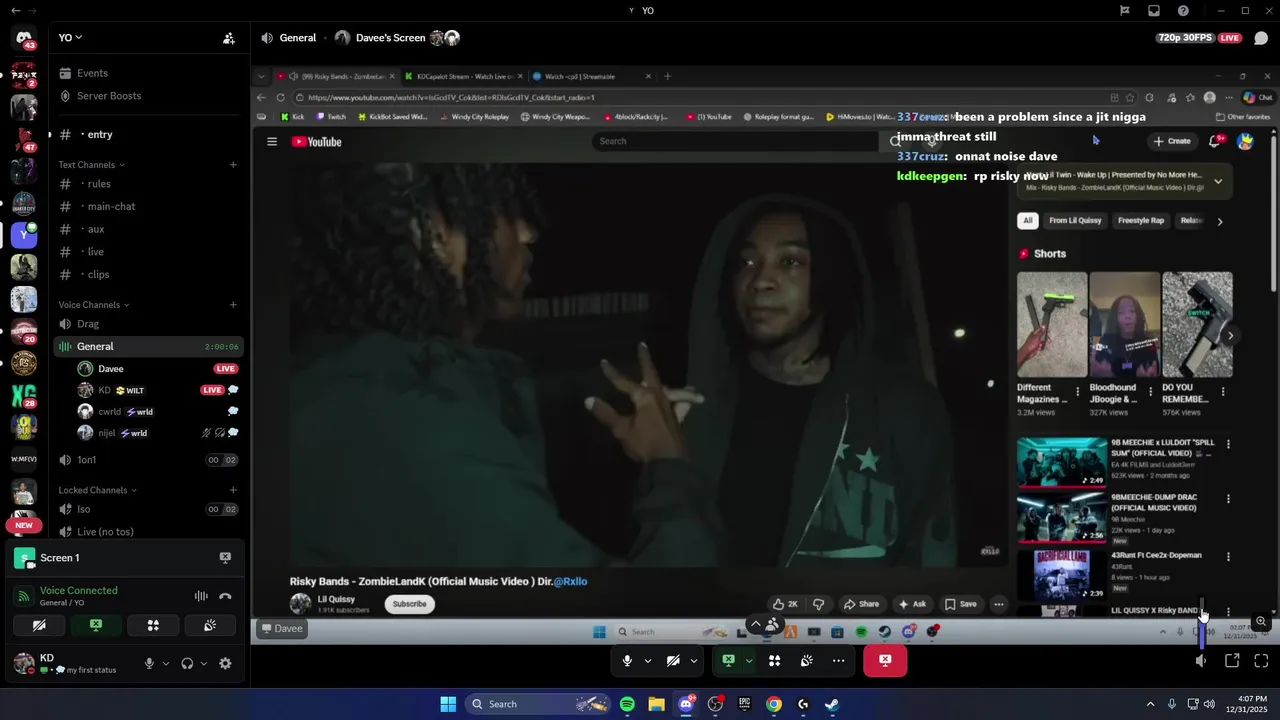Zoom the stream with the magnifier icon
Image resolution: width=1280 pixels, height=720 pixels.
tap(1261, 622)
